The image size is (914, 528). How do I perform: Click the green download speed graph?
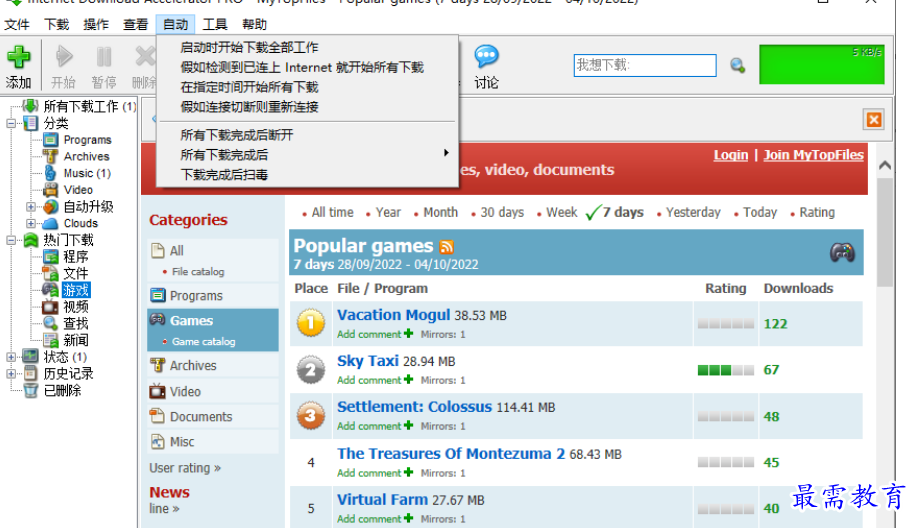tap(821, 65)
